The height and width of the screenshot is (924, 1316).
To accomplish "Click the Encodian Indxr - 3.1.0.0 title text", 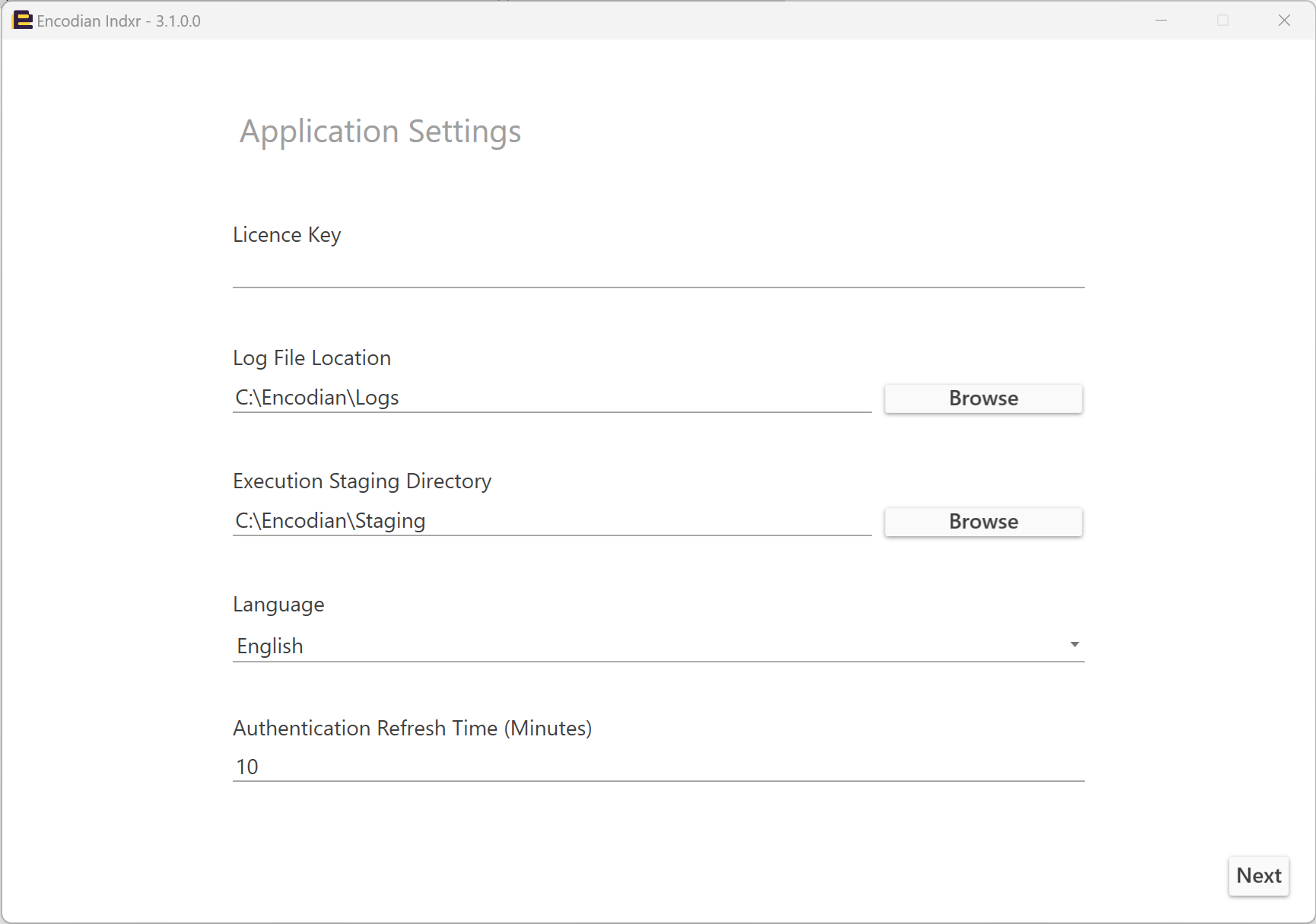I will click(119, 21).
